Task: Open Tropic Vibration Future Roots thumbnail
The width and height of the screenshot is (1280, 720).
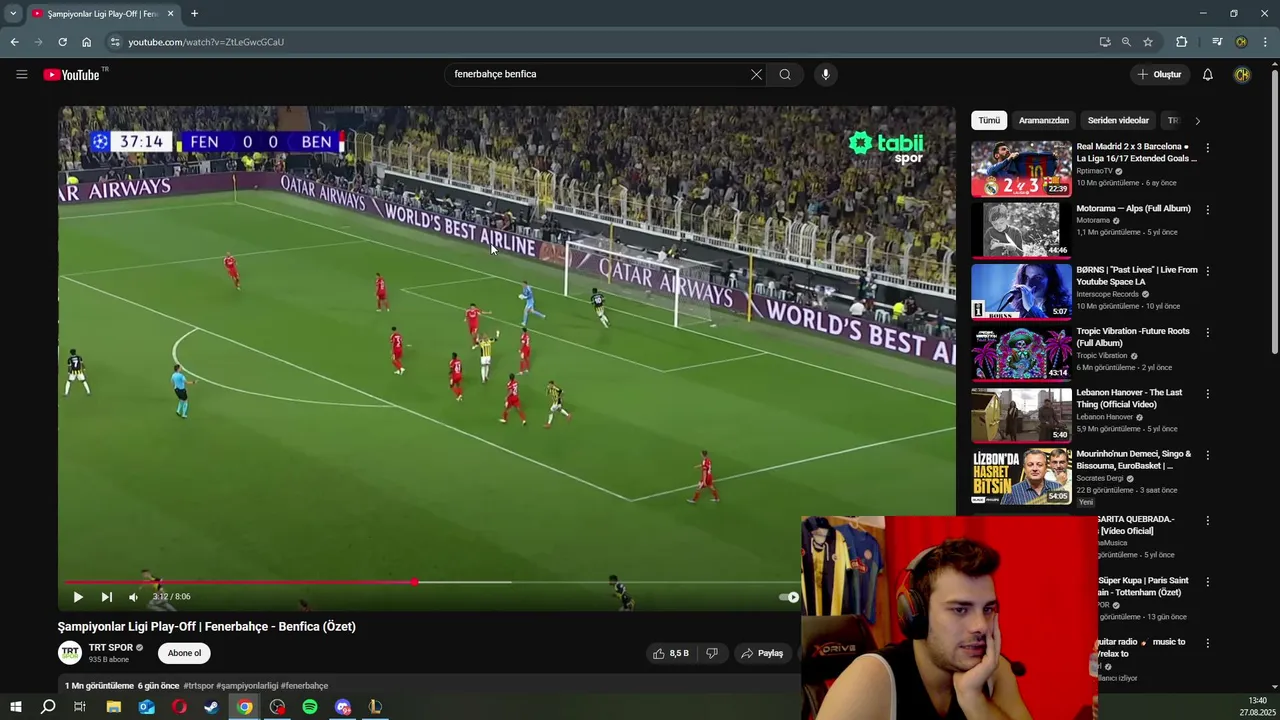Action: coord(1021,352)
